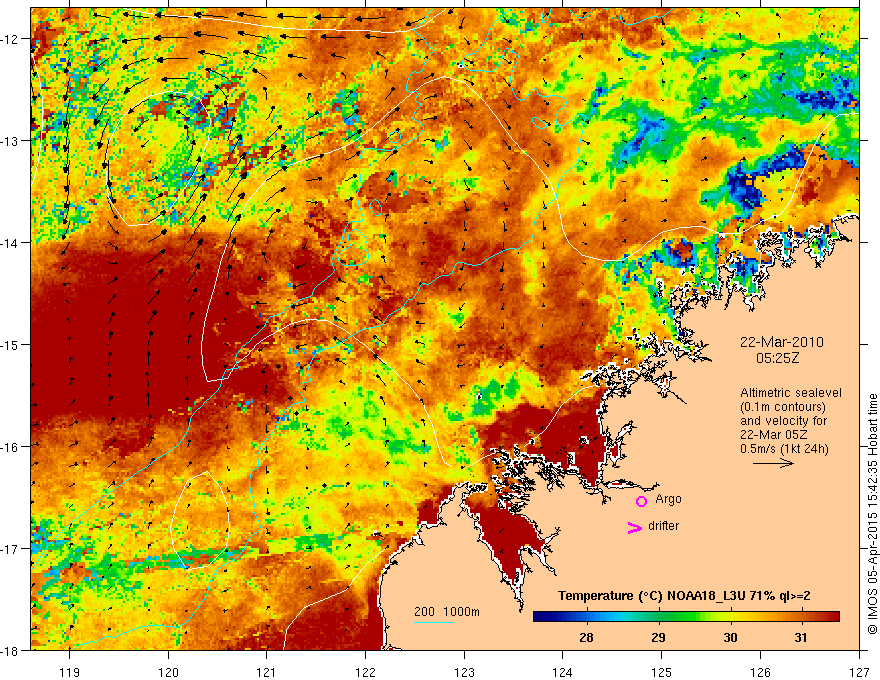Click longitude axis label 121
Screen dimensions: 880x680
267,672
